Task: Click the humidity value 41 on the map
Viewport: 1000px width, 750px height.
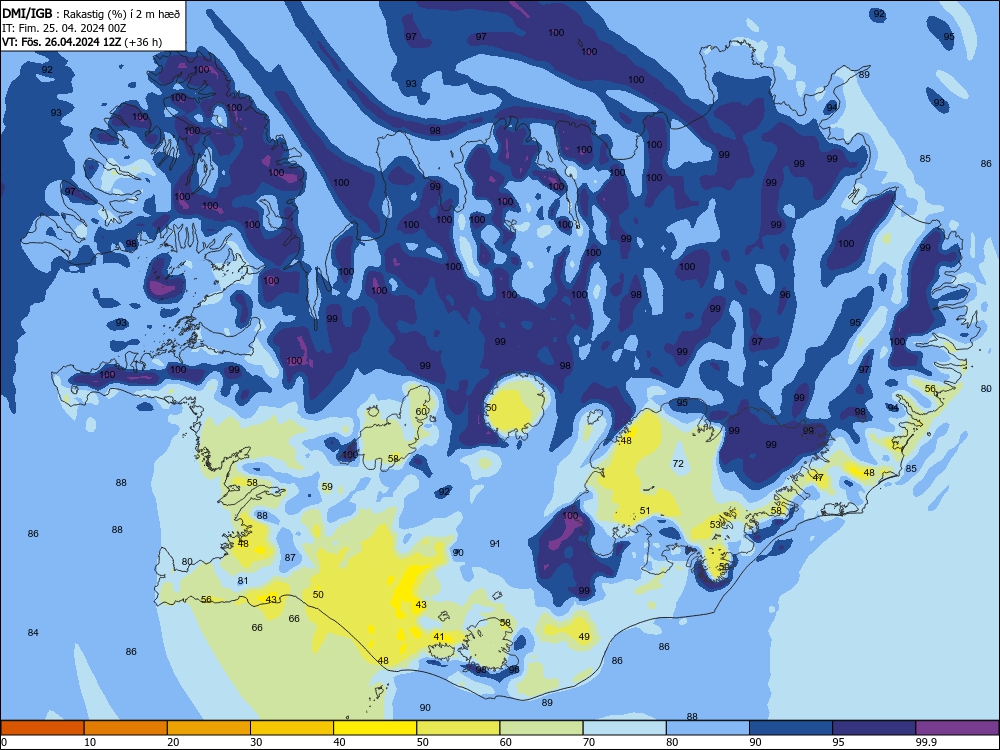Action: point(439,636)
